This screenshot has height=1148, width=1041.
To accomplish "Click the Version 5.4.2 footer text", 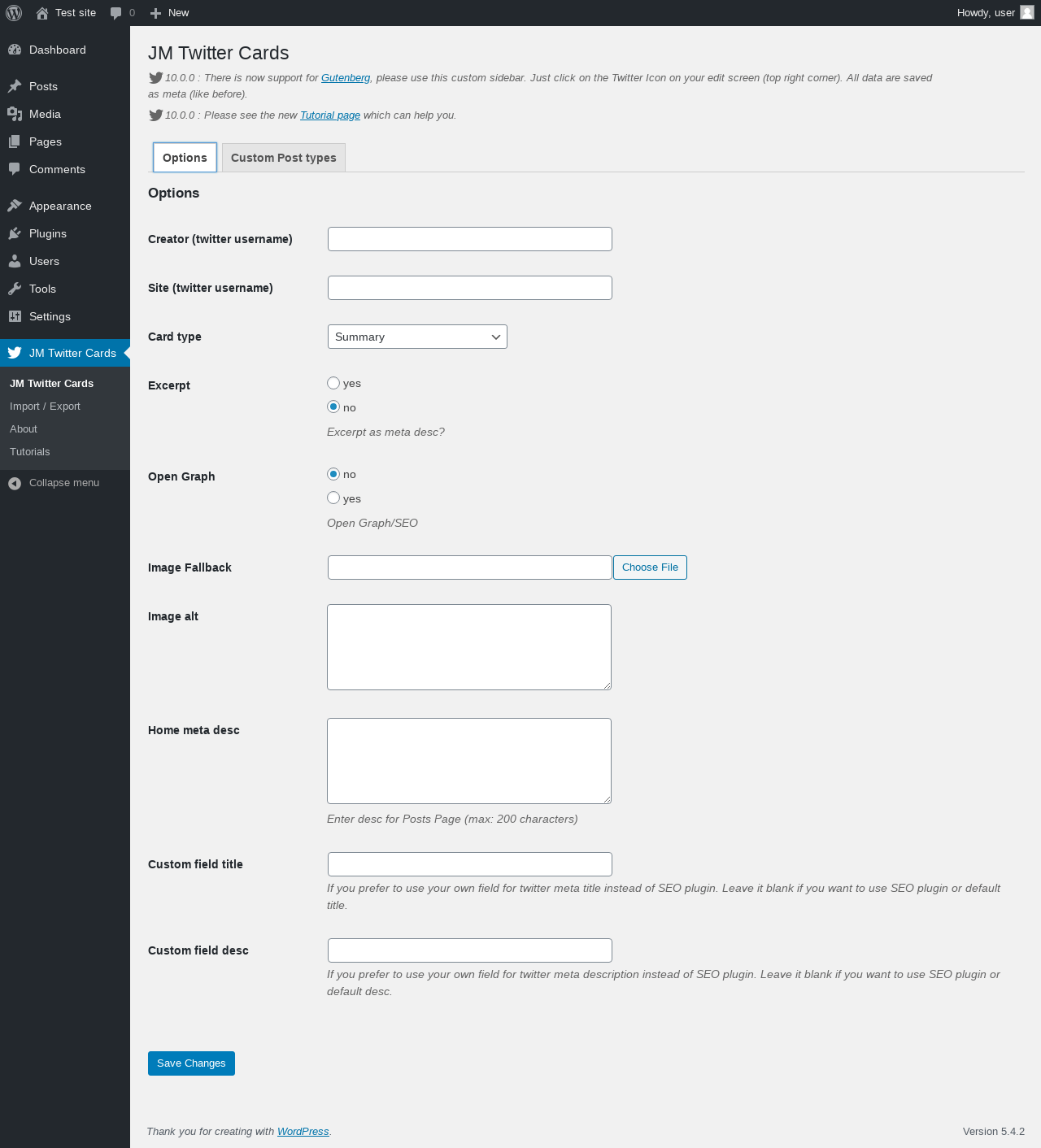I will (x=994, y=1132).
